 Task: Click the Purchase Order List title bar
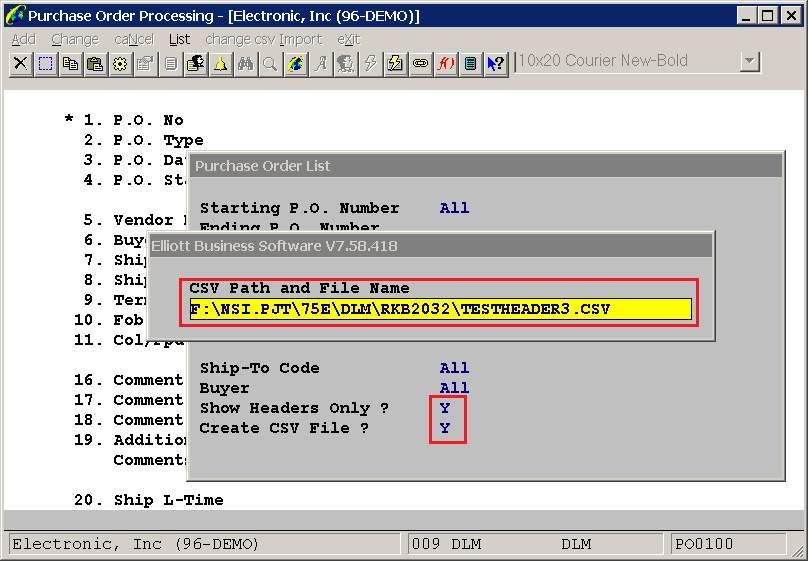tap(486, 166)
